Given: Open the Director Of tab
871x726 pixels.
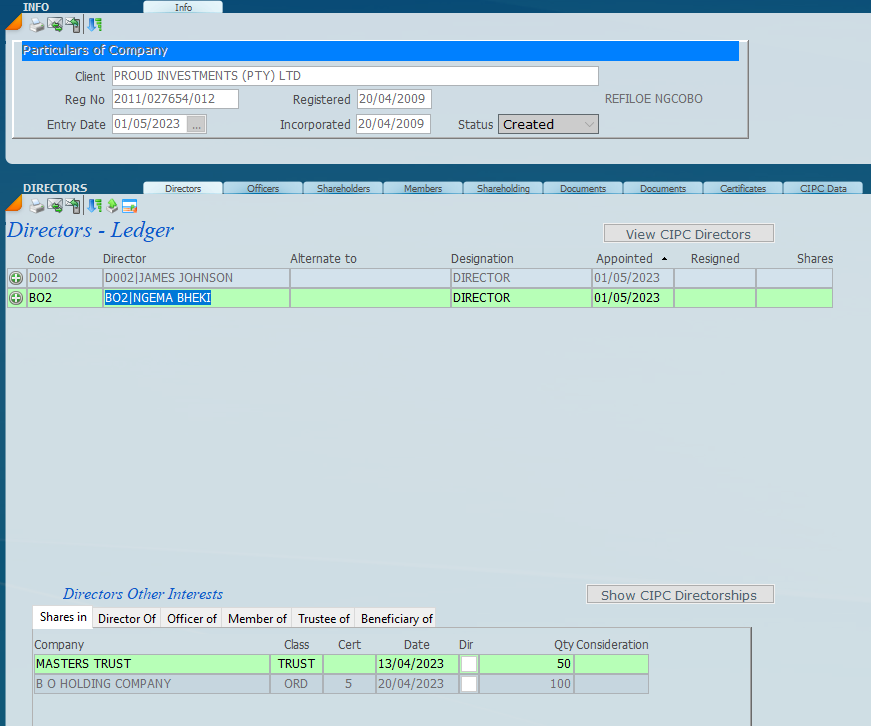Looking at the screenshot, I should tap(126, 619).
